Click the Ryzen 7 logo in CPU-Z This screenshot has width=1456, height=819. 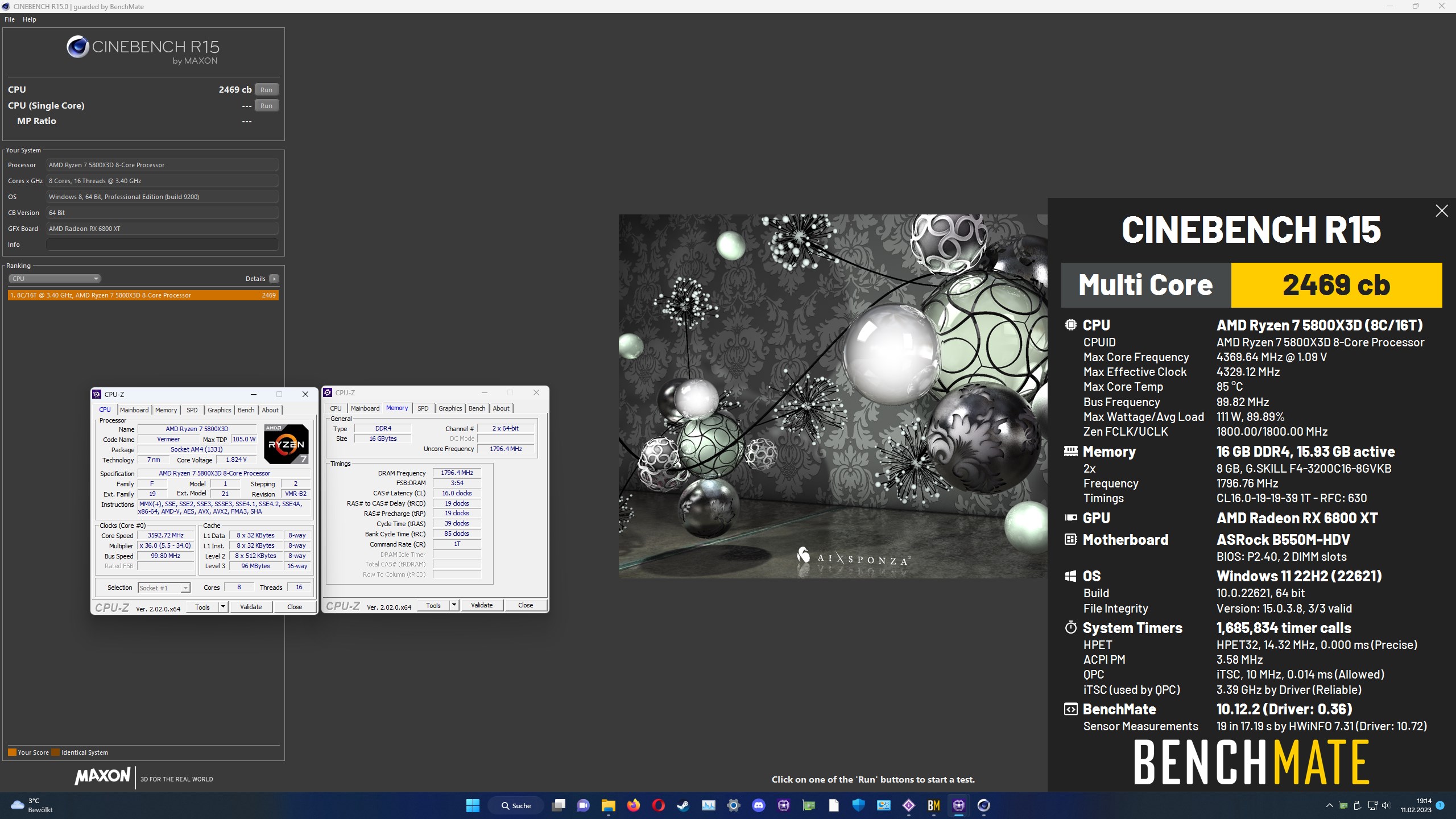point(286,444)
